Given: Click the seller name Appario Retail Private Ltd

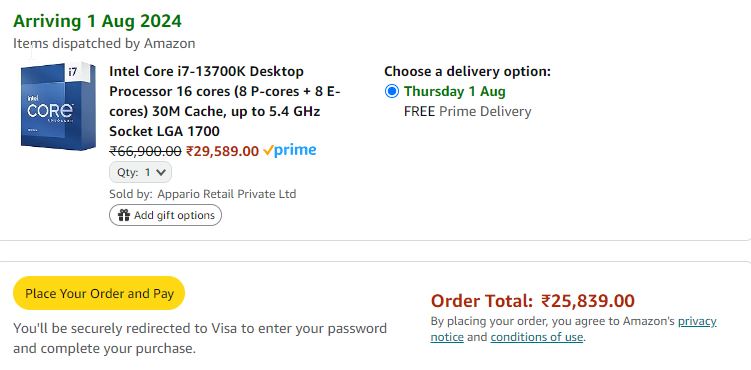Looking at the screenshot, I should tap(227, 194).
